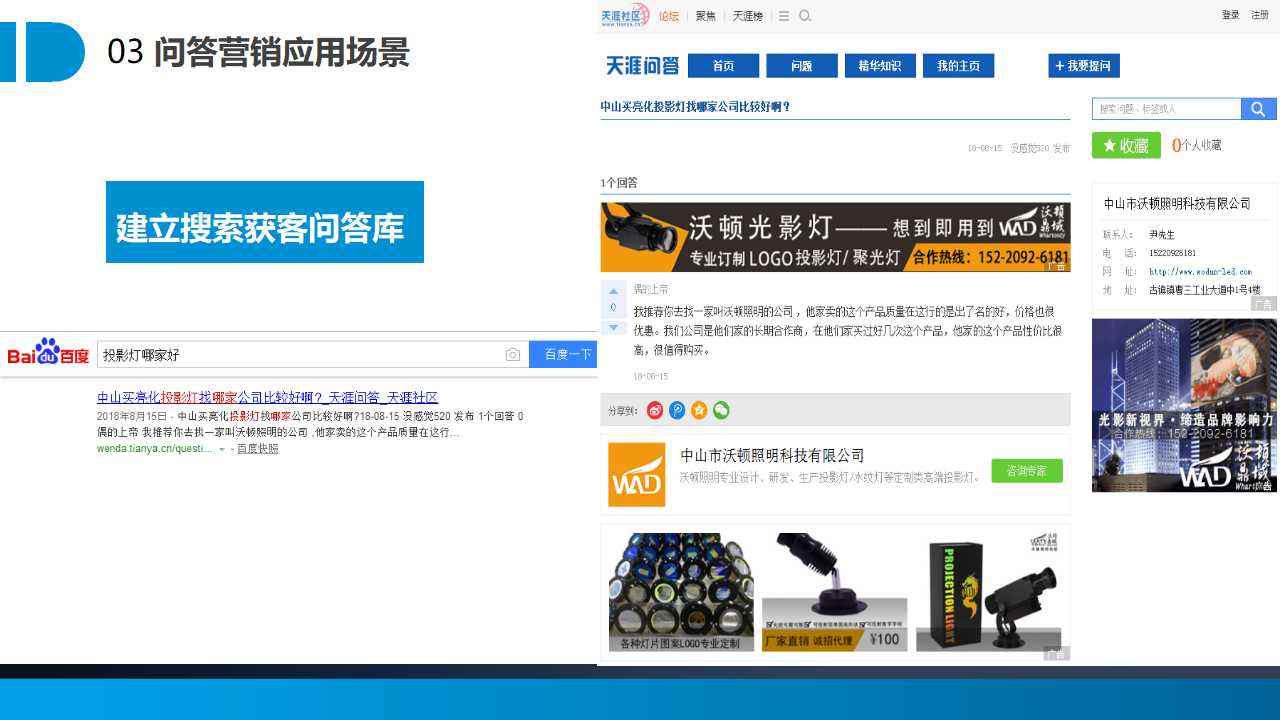
Task: Open the Projection Light box product image
Action: click(989, 592)
